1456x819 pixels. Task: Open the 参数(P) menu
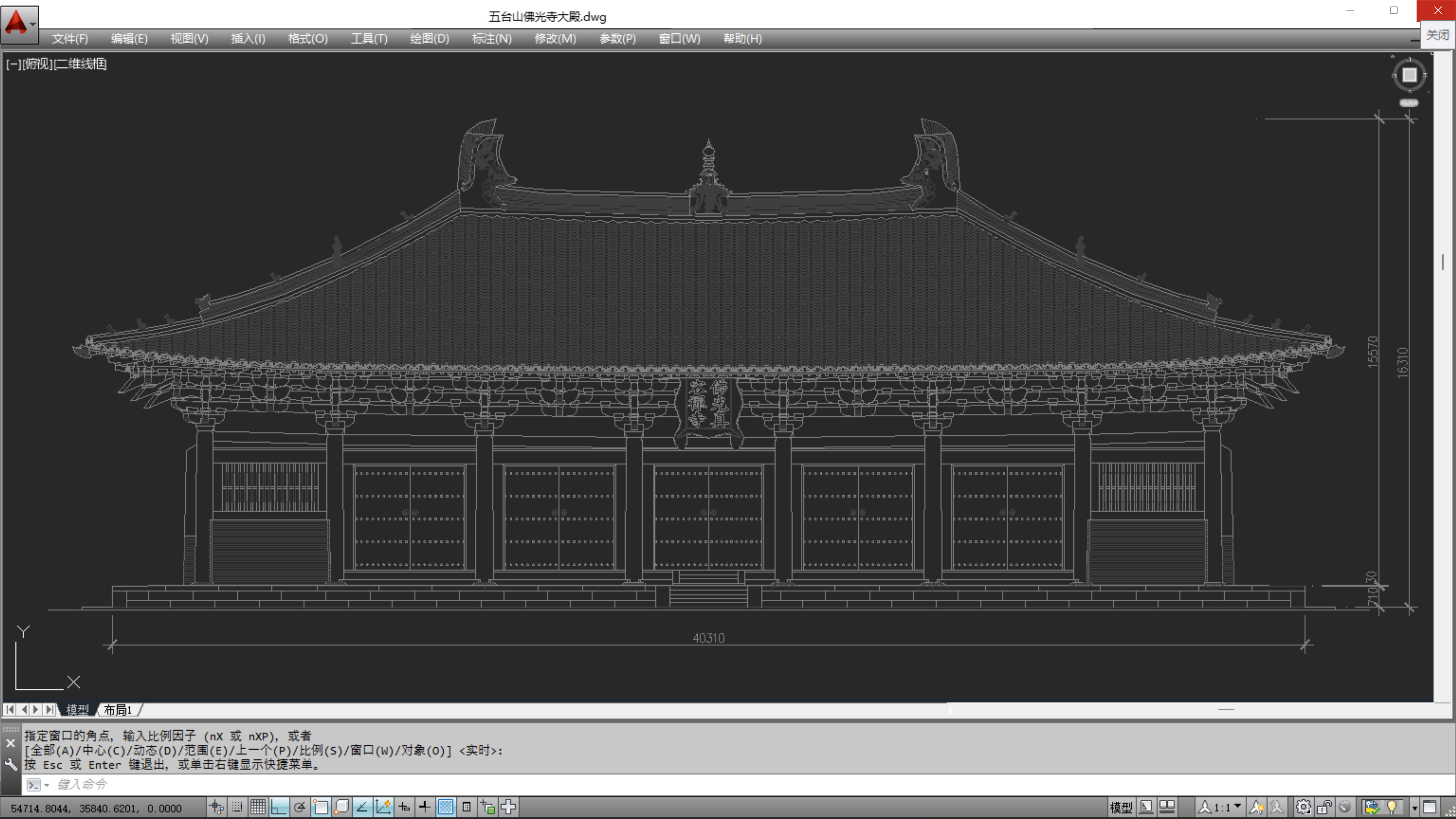tap(617, 38)
